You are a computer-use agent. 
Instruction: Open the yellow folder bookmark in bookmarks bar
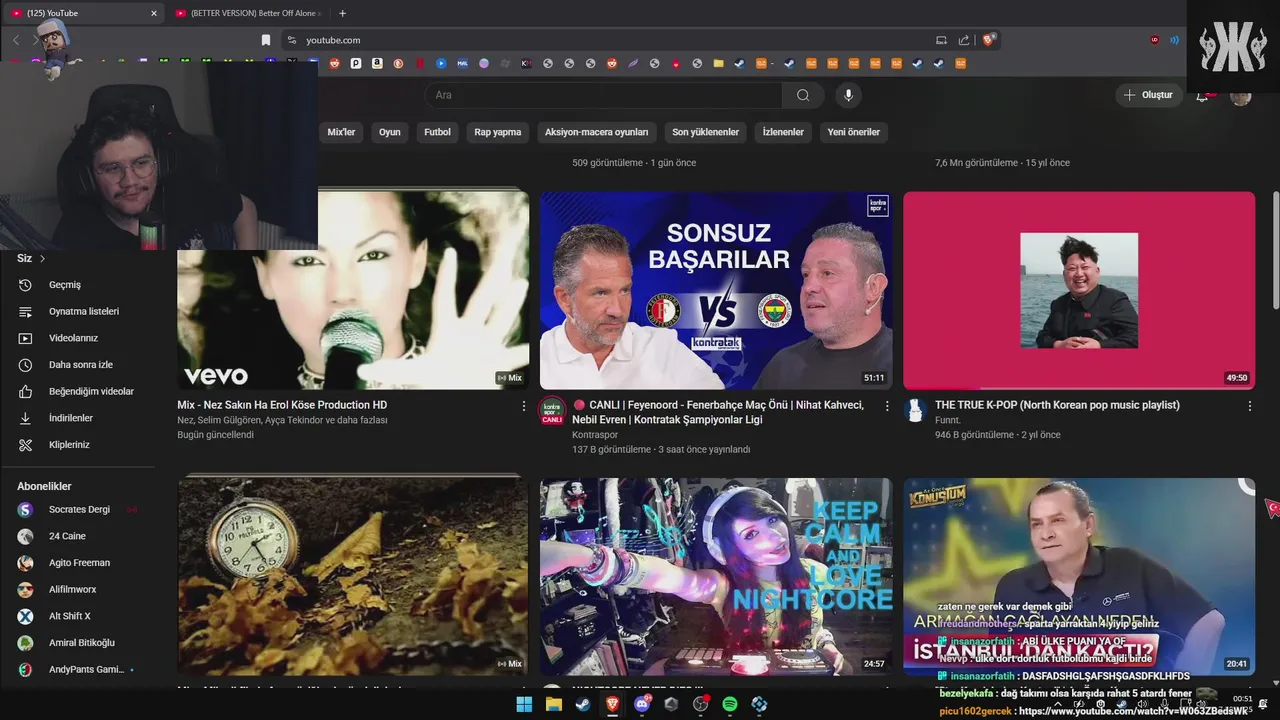tap(718, 63)
